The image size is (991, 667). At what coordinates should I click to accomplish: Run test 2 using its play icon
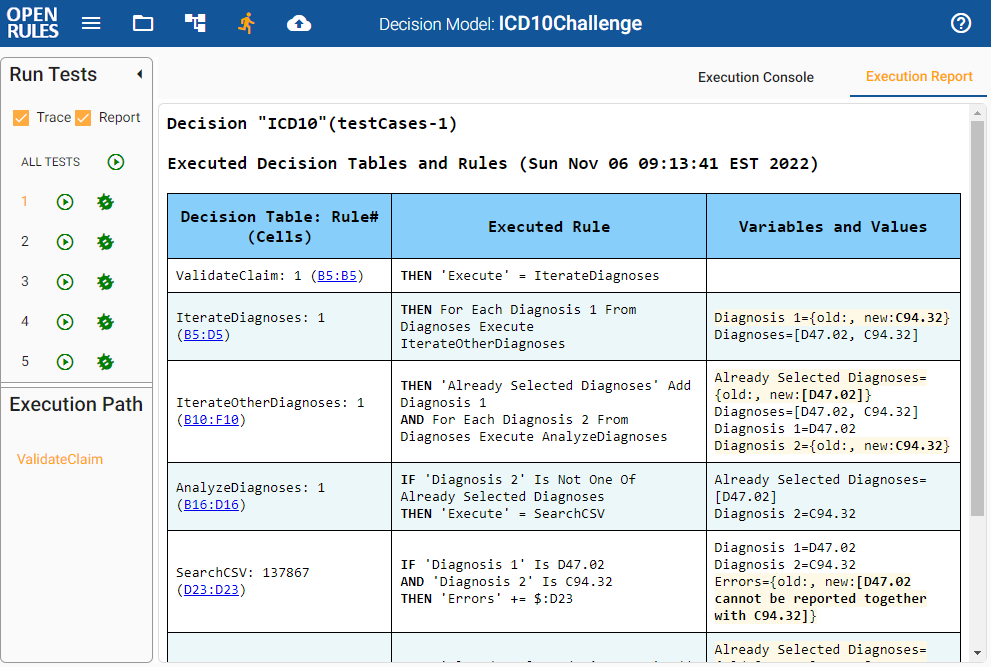point(64,241)
